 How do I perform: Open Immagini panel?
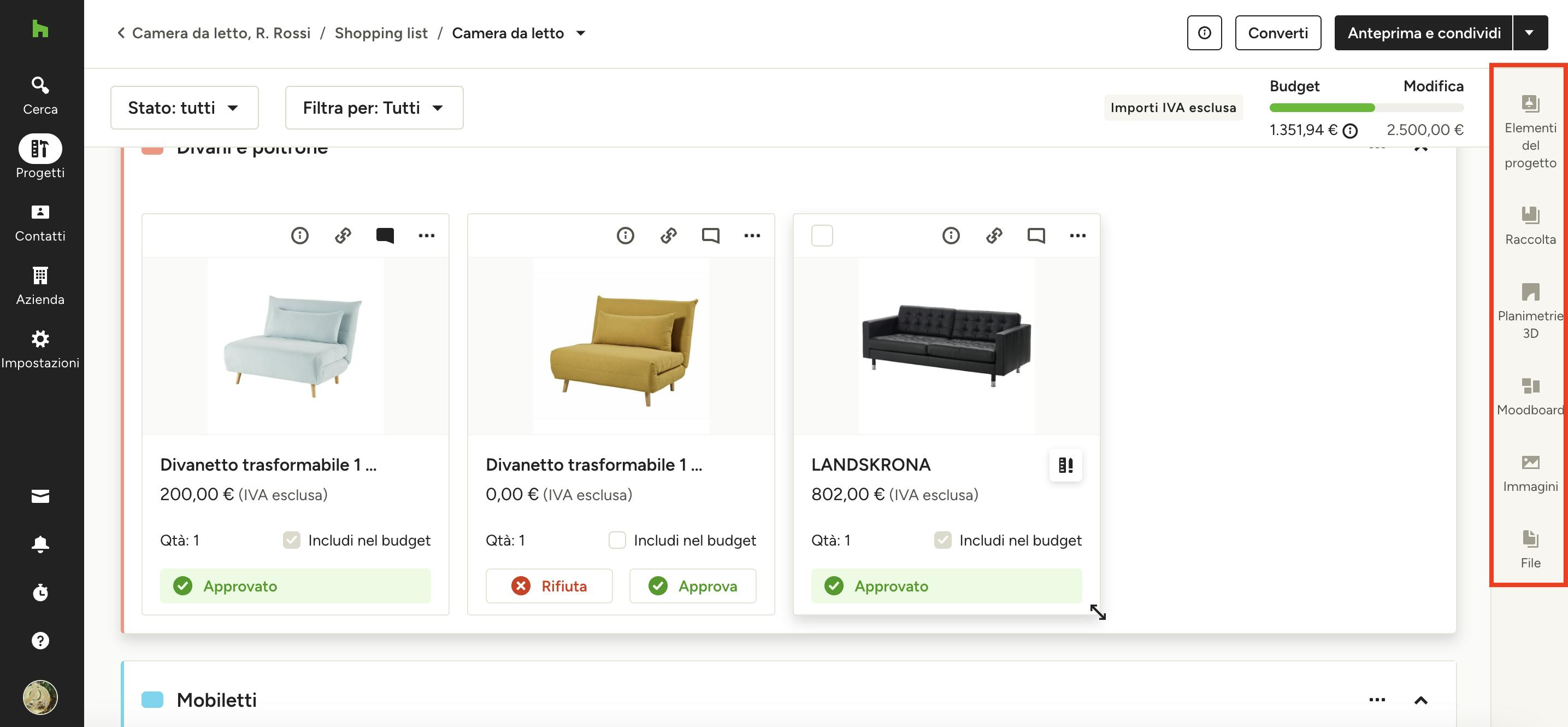point(1530,473)
